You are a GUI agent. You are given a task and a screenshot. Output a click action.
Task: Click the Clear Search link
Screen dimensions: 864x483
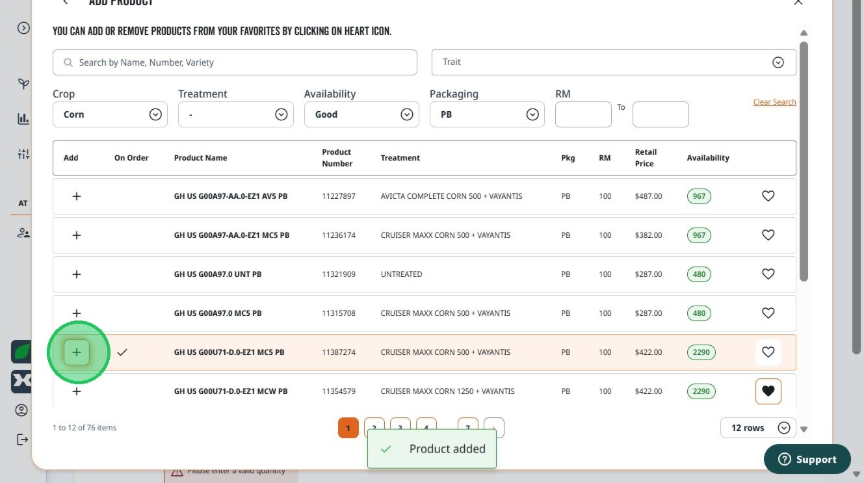774,102
